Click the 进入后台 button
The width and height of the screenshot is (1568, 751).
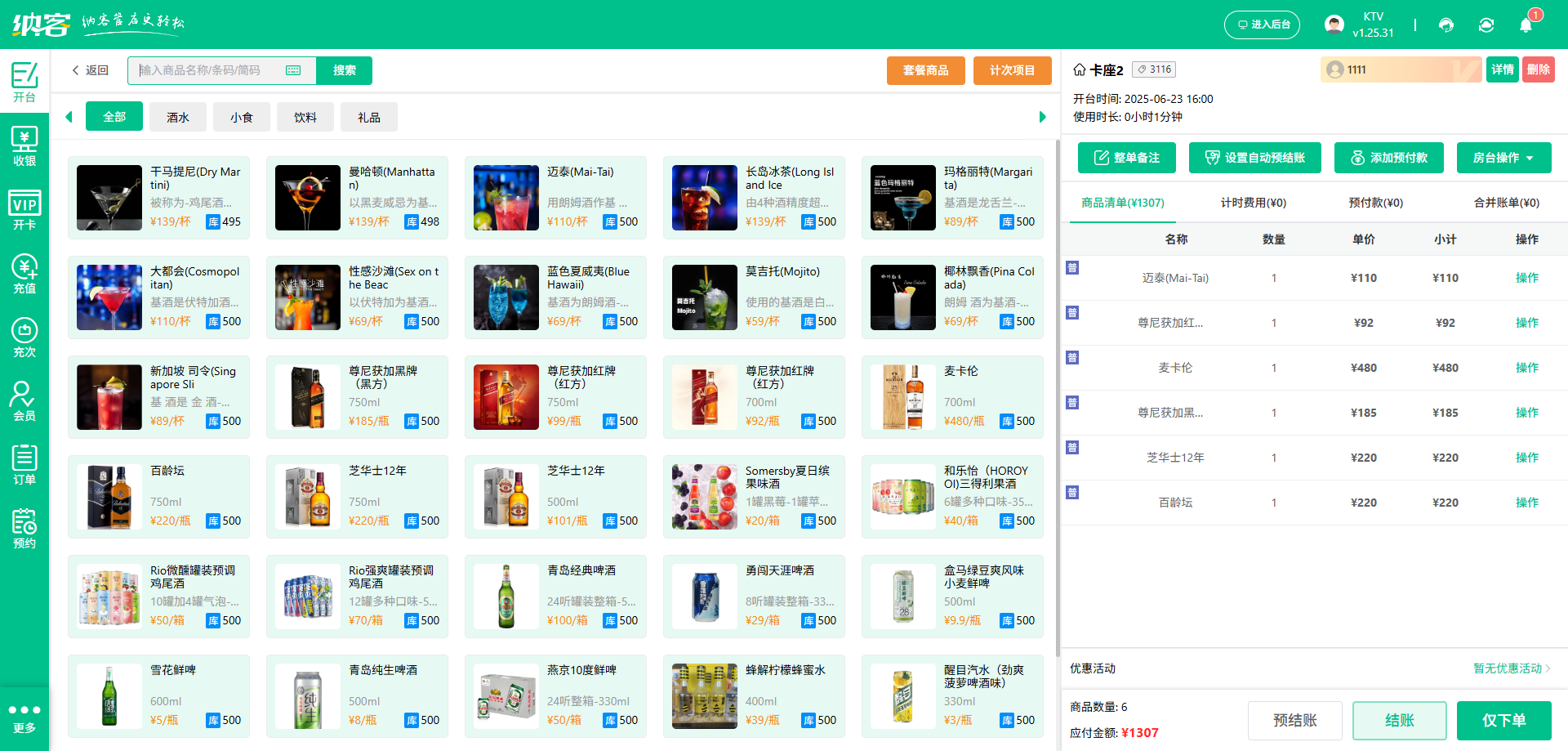(x=1262, y=25)
